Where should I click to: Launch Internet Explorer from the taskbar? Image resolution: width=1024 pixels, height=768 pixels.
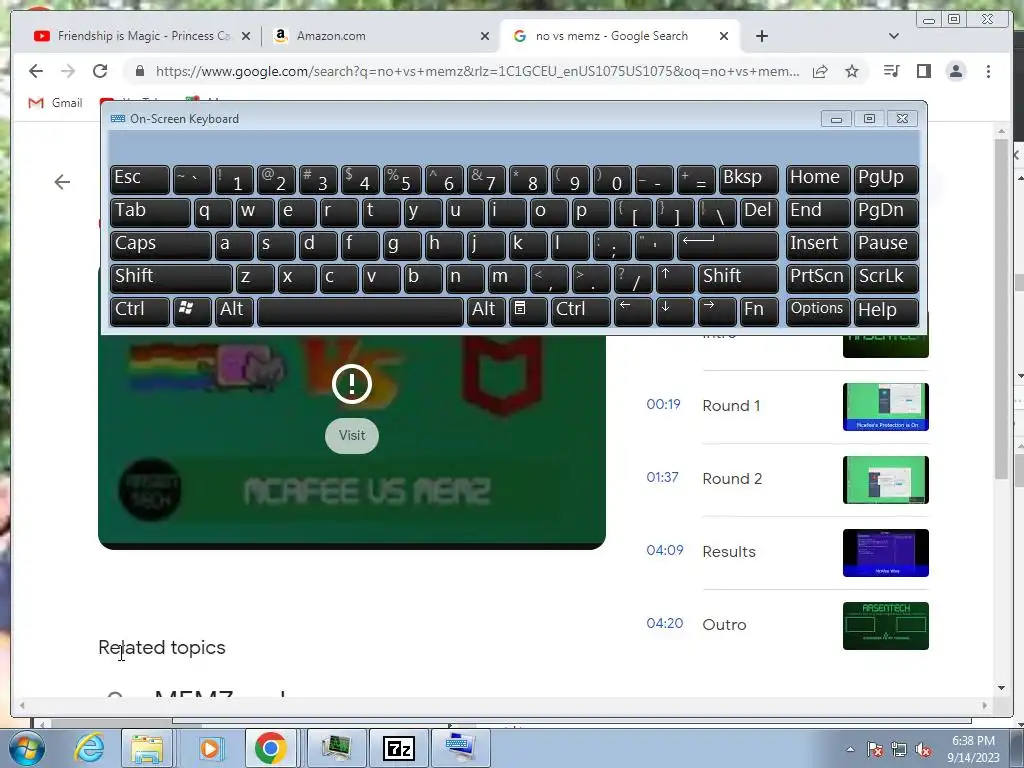point(89,748)
